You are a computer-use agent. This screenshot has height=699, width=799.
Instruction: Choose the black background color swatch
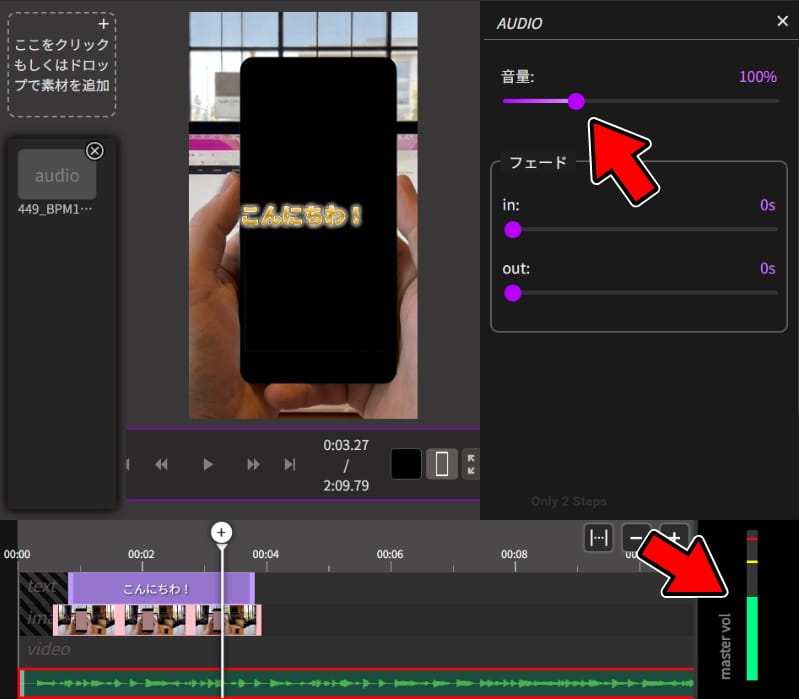[x=406, y=464]
